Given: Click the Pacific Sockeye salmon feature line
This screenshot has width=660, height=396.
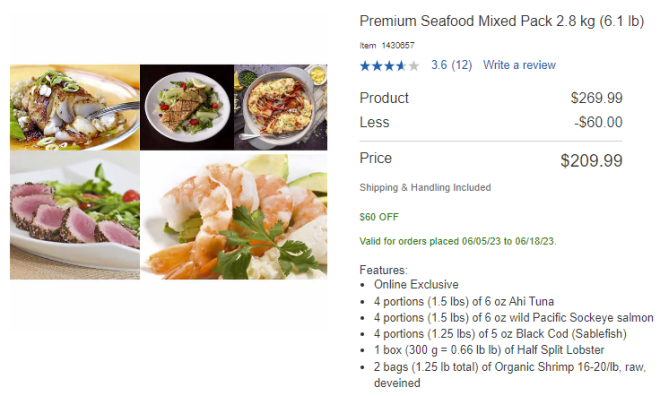Looking at the screenshot, I should pyautogui.click(x=514, y=317).
